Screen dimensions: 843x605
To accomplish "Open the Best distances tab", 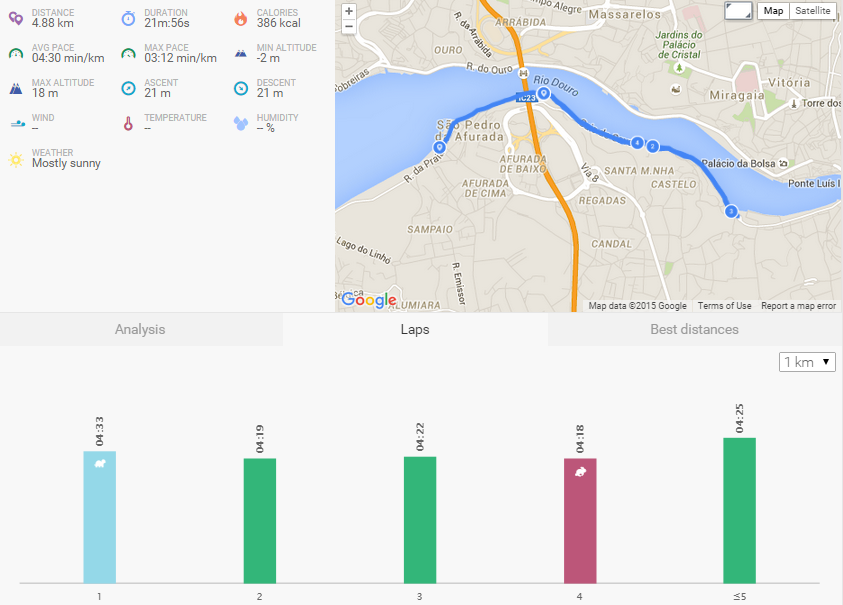I will coord(694,330).
